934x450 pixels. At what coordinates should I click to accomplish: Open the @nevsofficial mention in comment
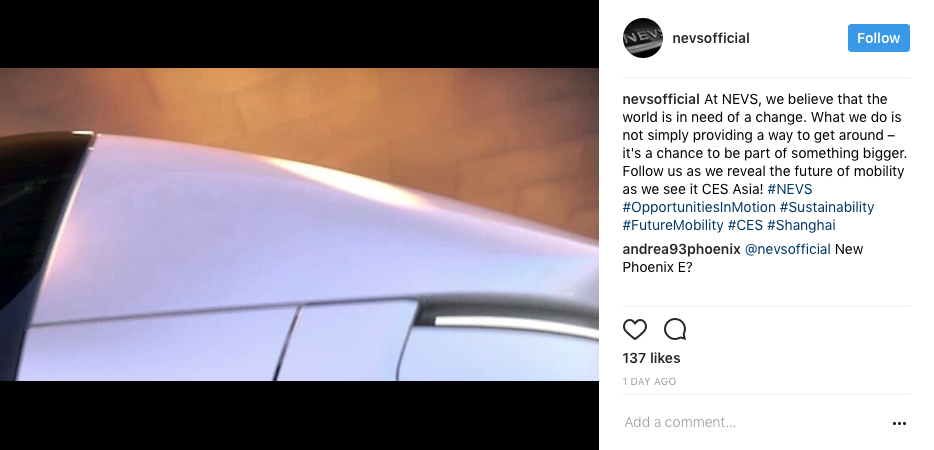787,249
